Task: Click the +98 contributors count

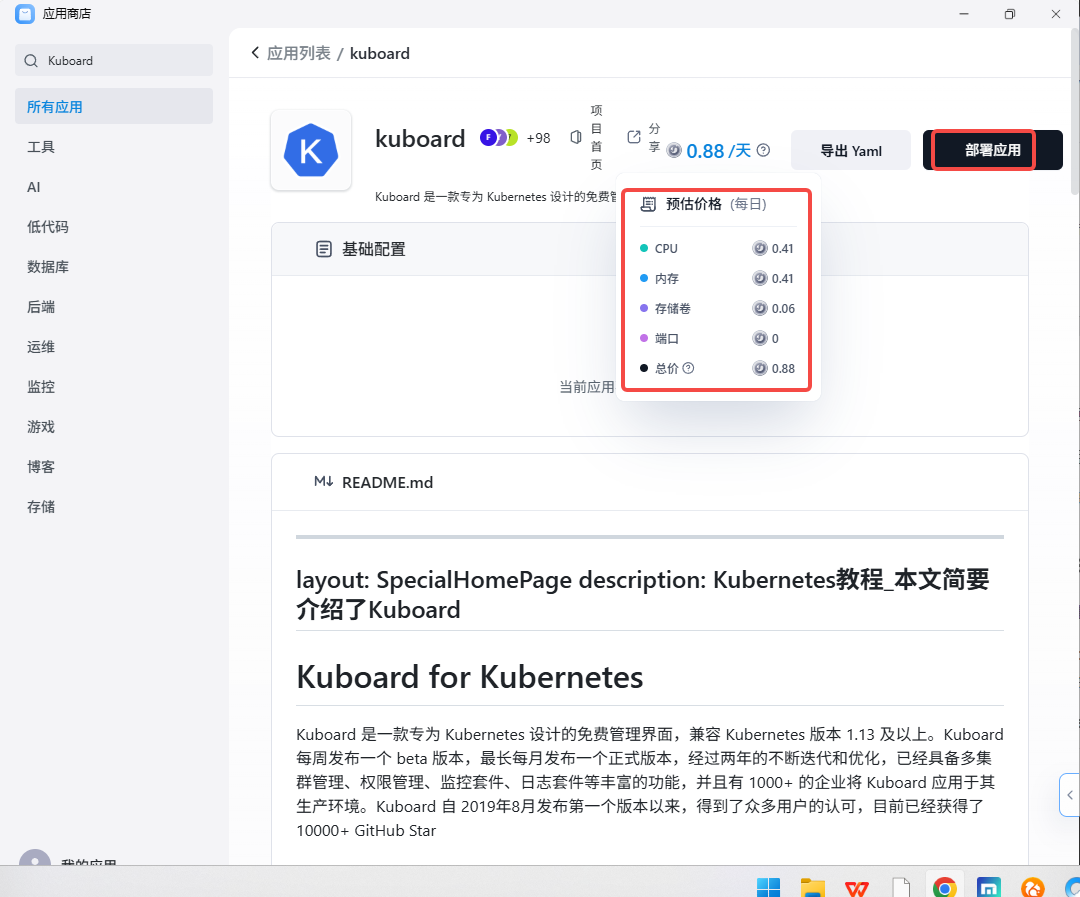Action: pos(539,138)
